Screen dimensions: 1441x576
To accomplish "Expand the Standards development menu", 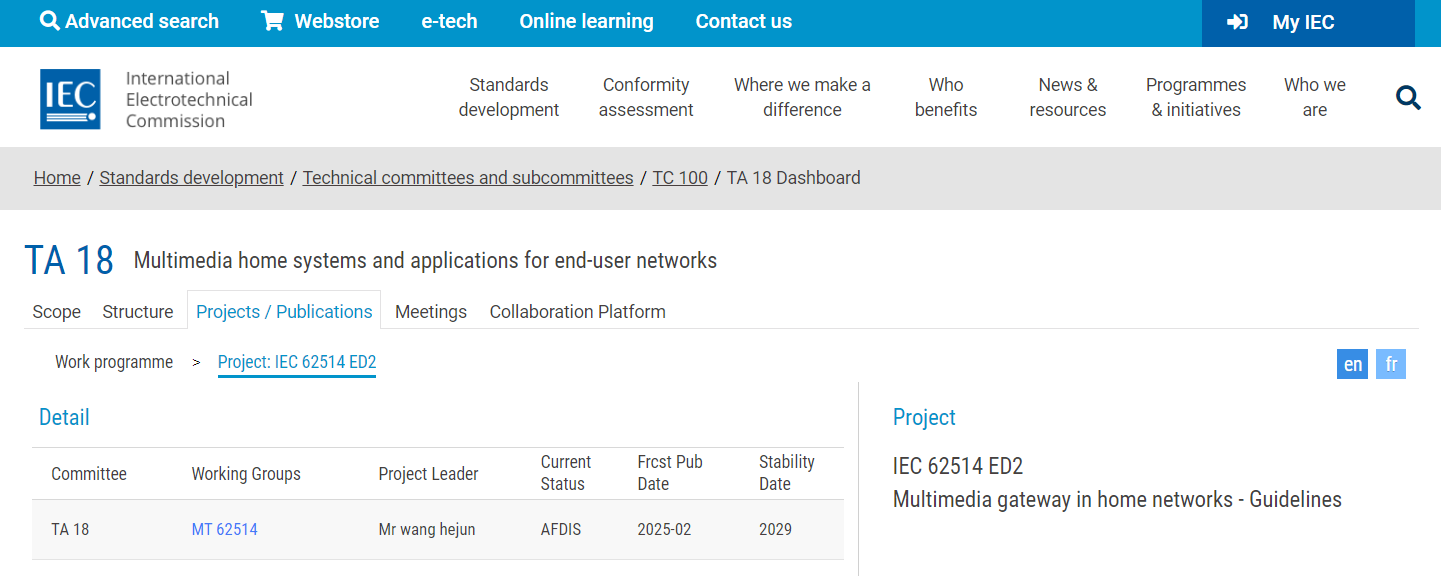I will [509, 97].
